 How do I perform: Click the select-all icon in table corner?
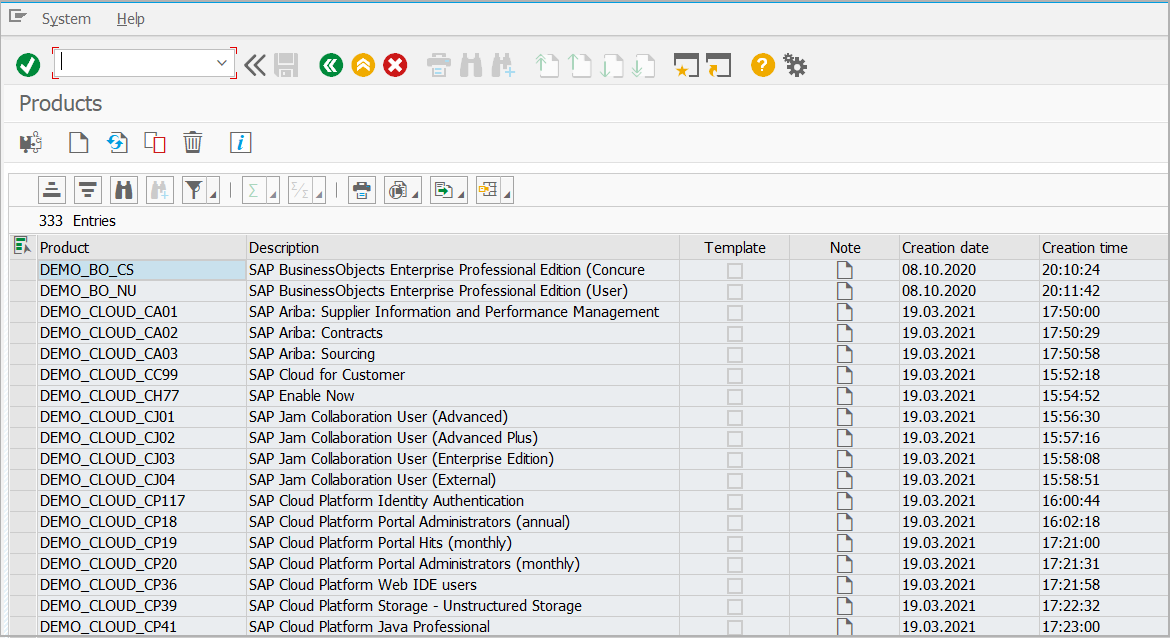coord(22,245)
